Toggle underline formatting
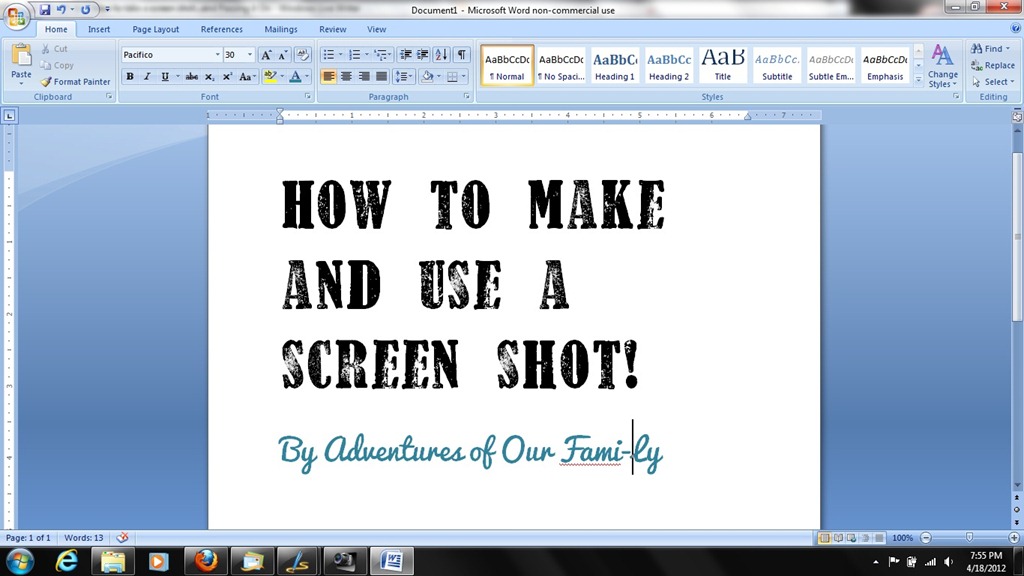Viewport: 1024px width, 576px height. click(x=165, y=76)
